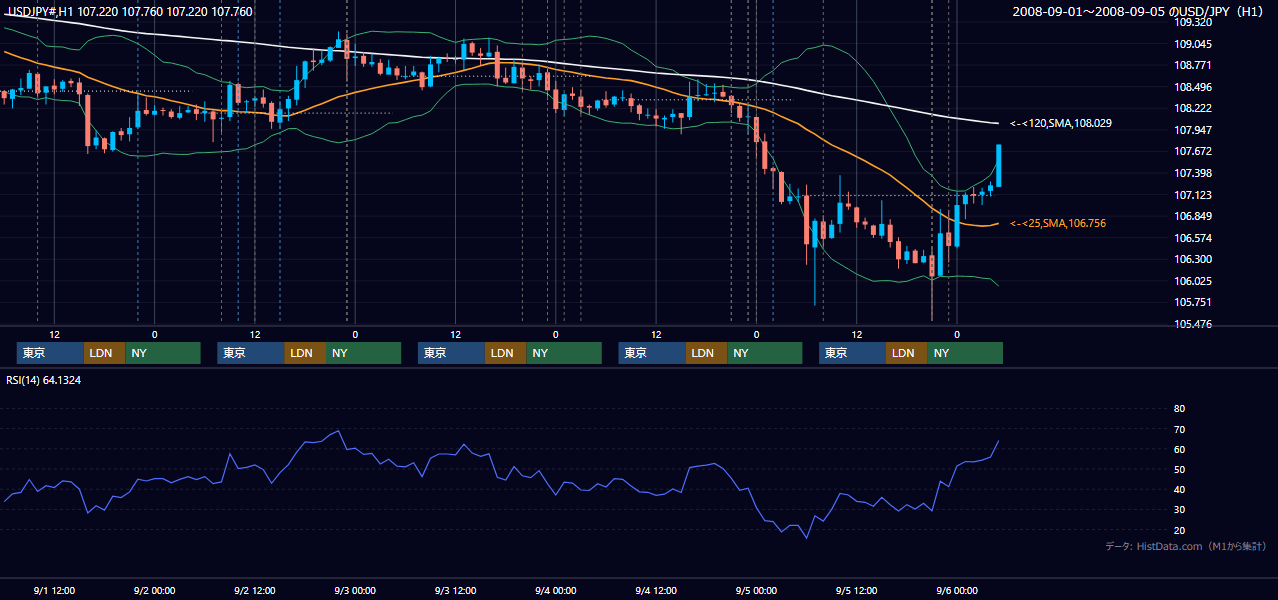Click the 9/1 12:00 time axis label
Image resolution: width=1278 pixels, height=600 pixels.
tap(54, 590)
